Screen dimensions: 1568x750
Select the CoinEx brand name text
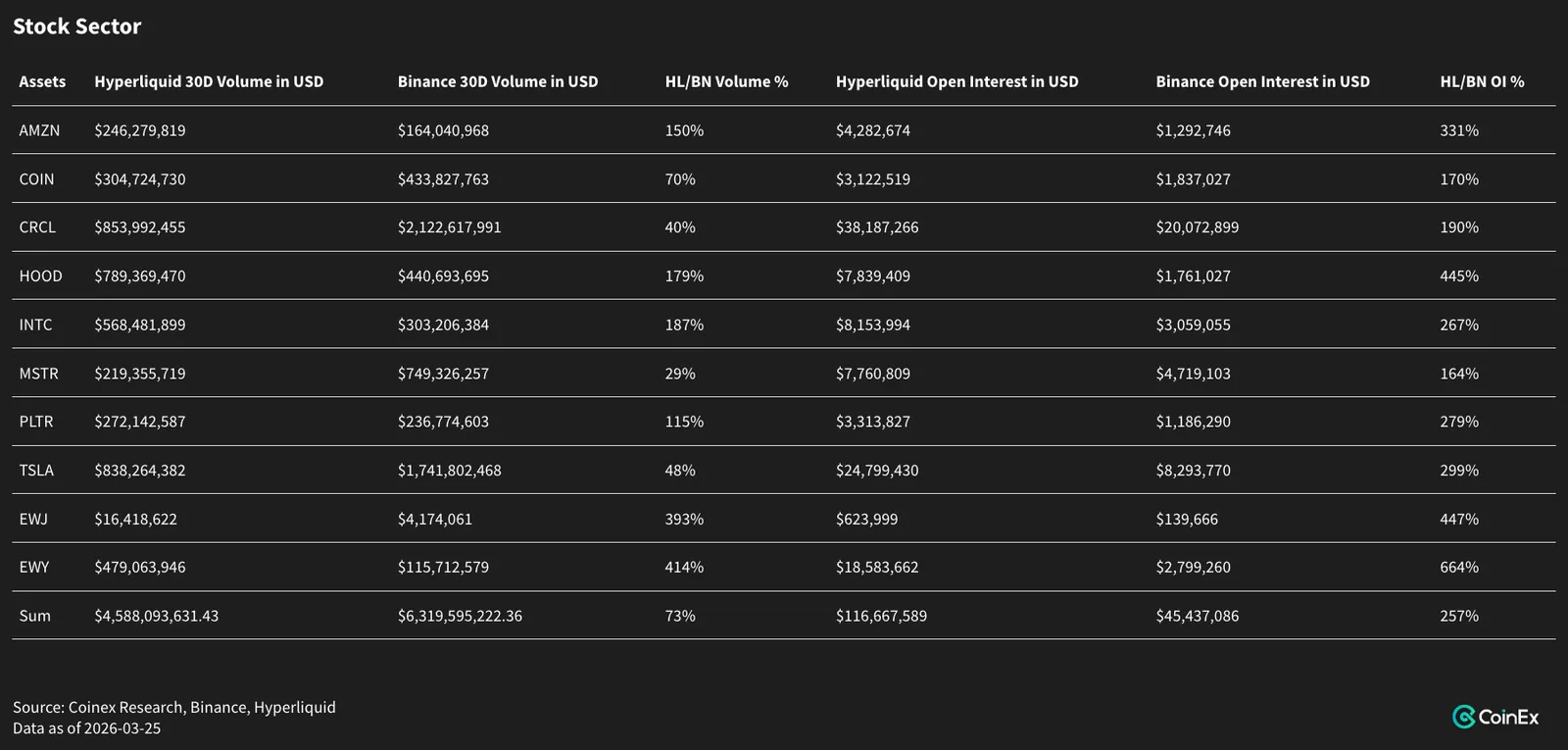point(1508,717)
